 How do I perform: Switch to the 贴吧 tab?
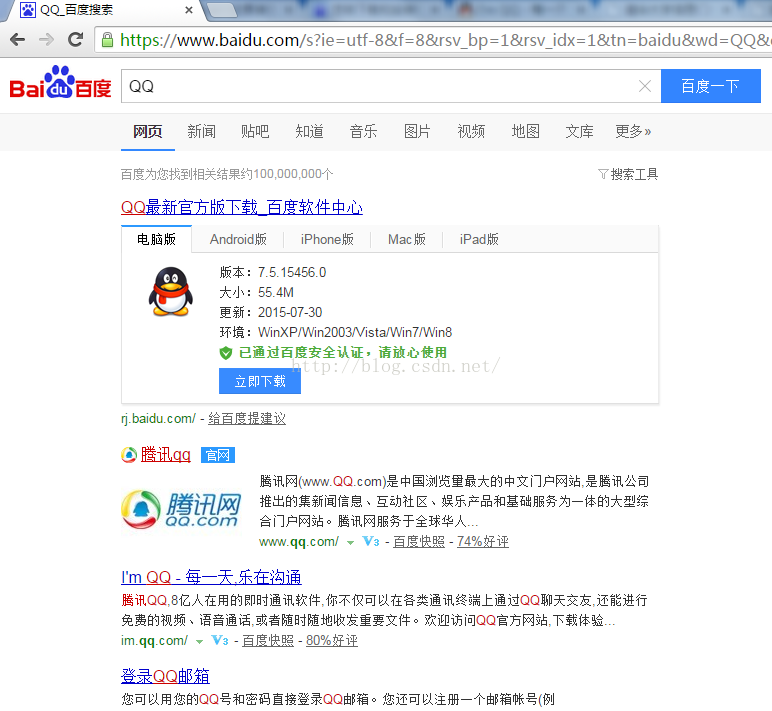[x=255, y=131]
